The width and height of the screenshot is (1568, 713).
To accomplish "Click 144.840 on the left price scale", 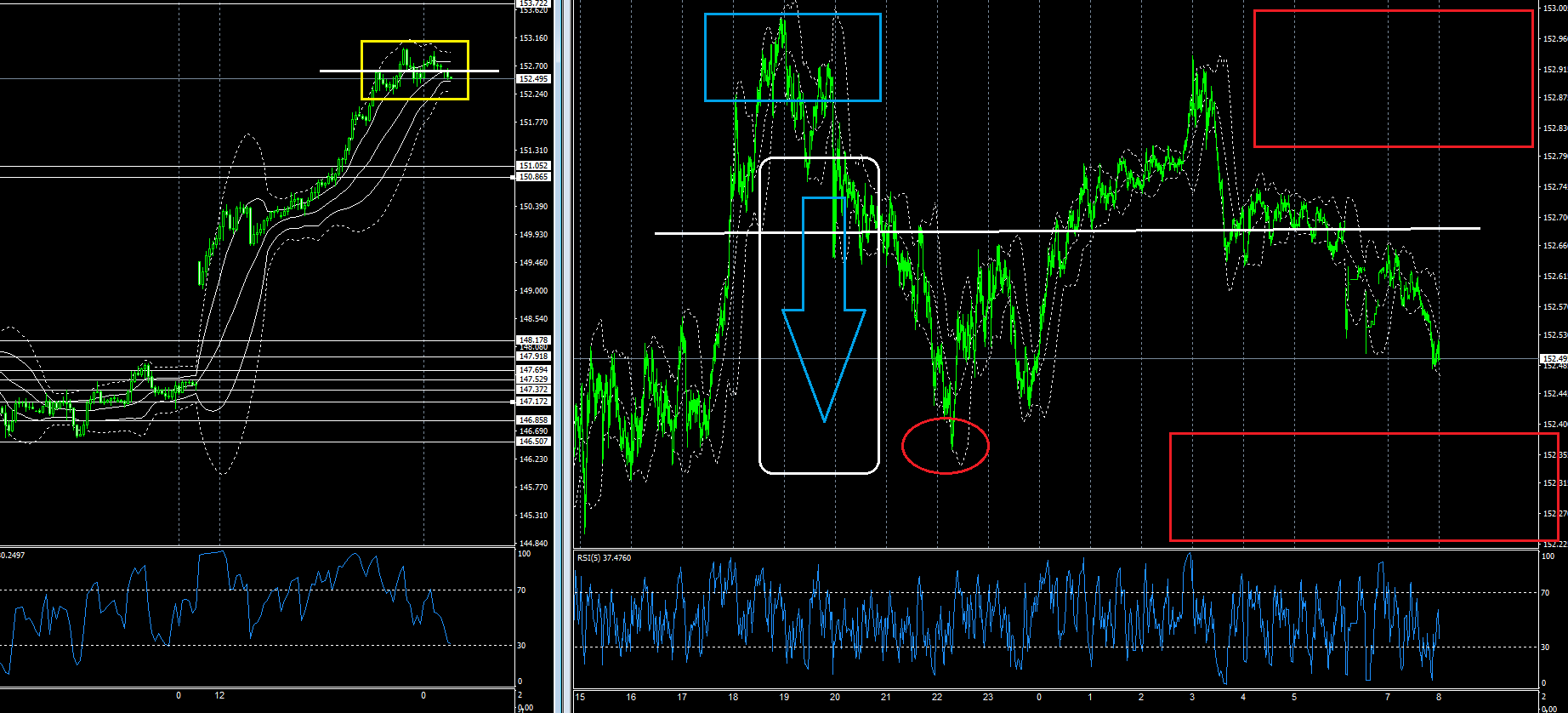I will pyautogui.click(x=534, y=543).
